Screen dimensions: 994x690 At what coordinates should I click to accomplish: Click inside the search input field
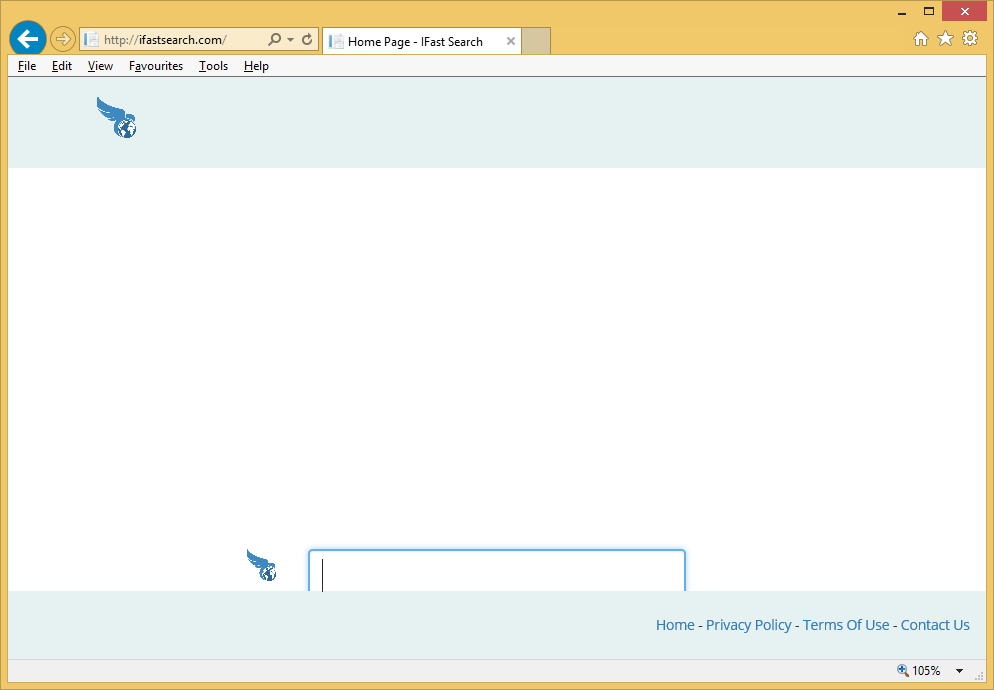(x=497, y=572)
